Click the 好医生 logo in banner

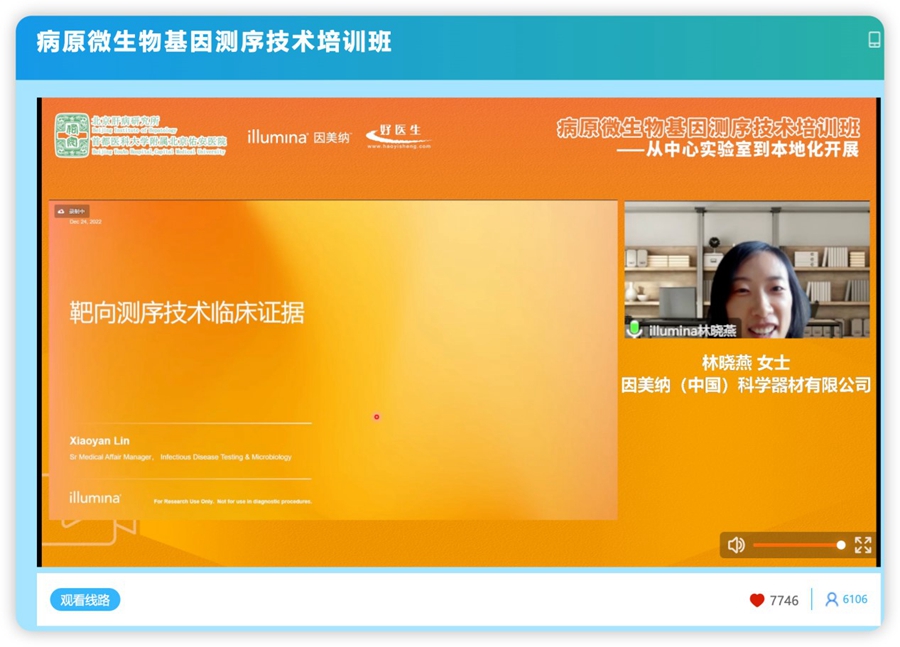tap(399, 136)
